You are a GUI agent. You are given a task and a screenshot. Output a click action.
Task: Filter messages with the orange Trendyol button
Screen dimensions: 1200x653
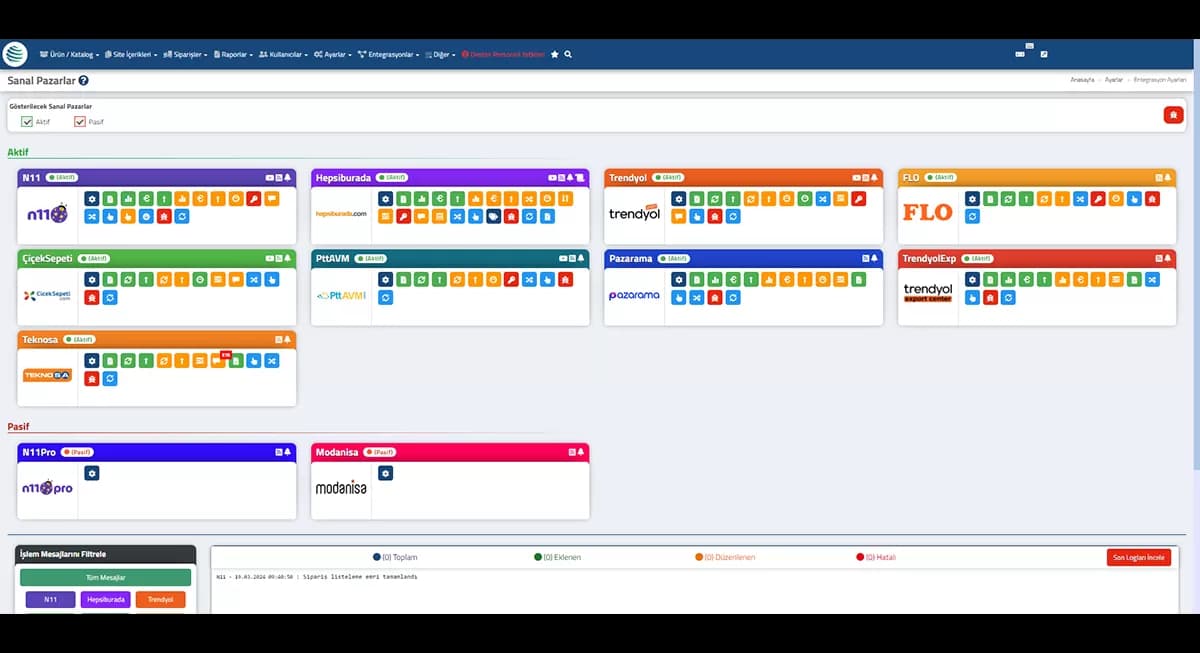coord(160,600)
